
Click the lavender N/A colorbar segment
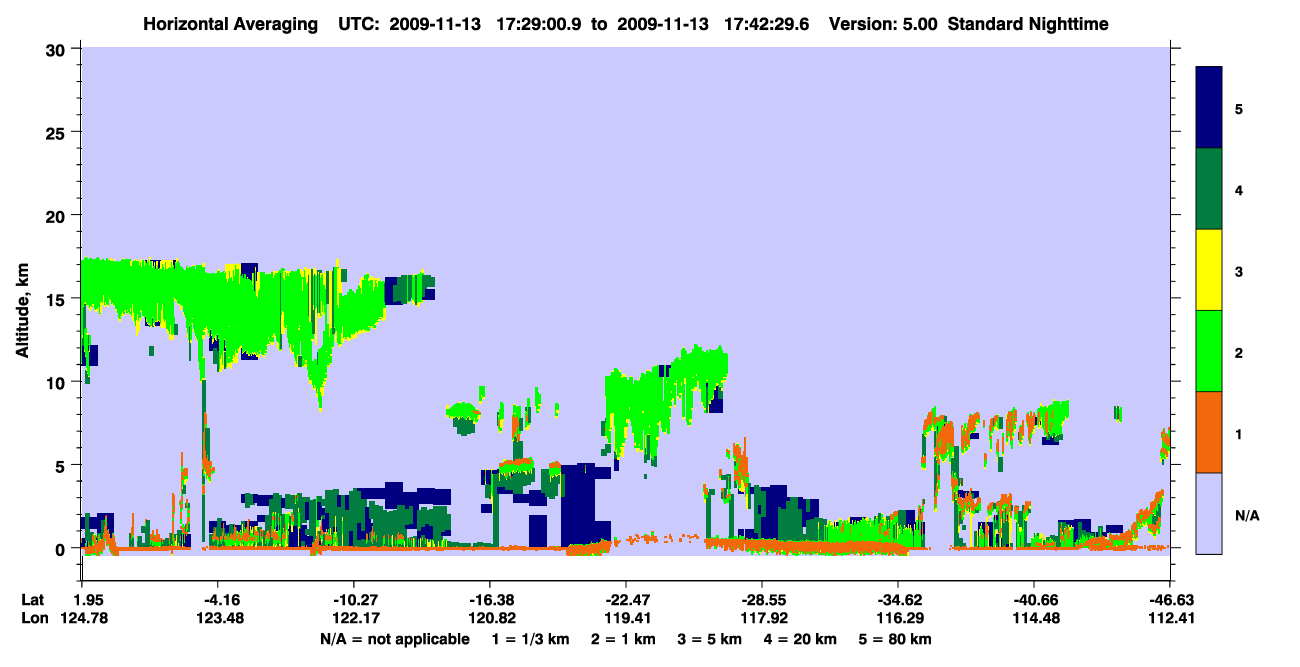(1209, 513)
